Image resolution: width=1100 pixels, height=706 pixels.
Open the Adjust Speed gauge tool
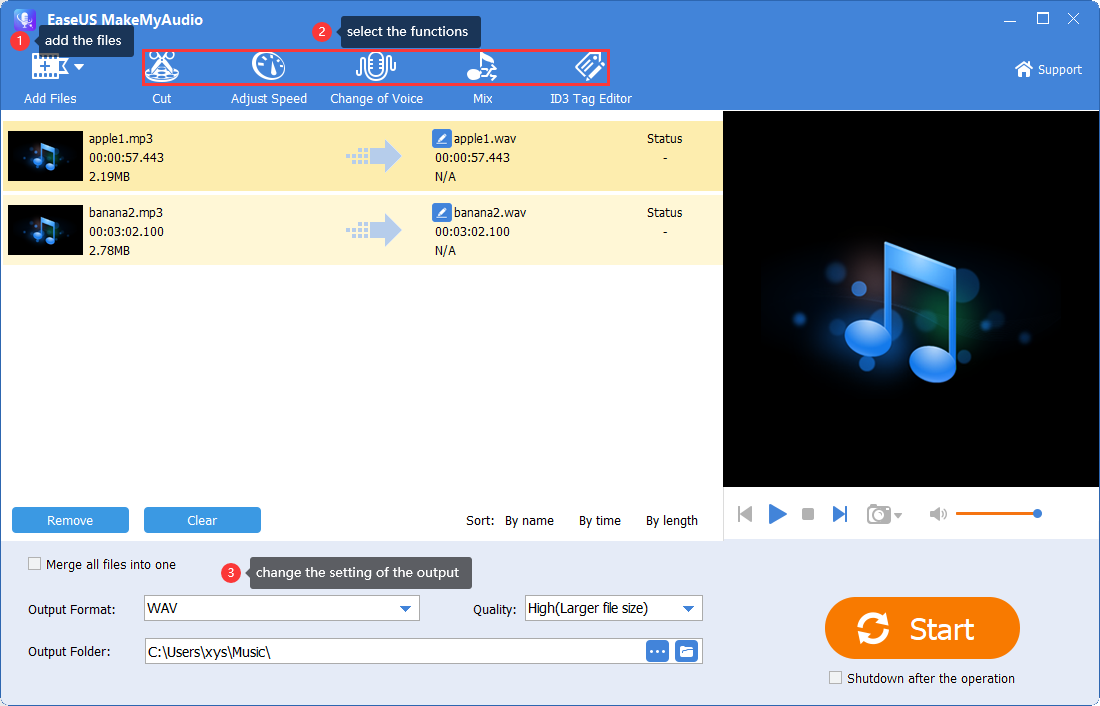[269, 67]
